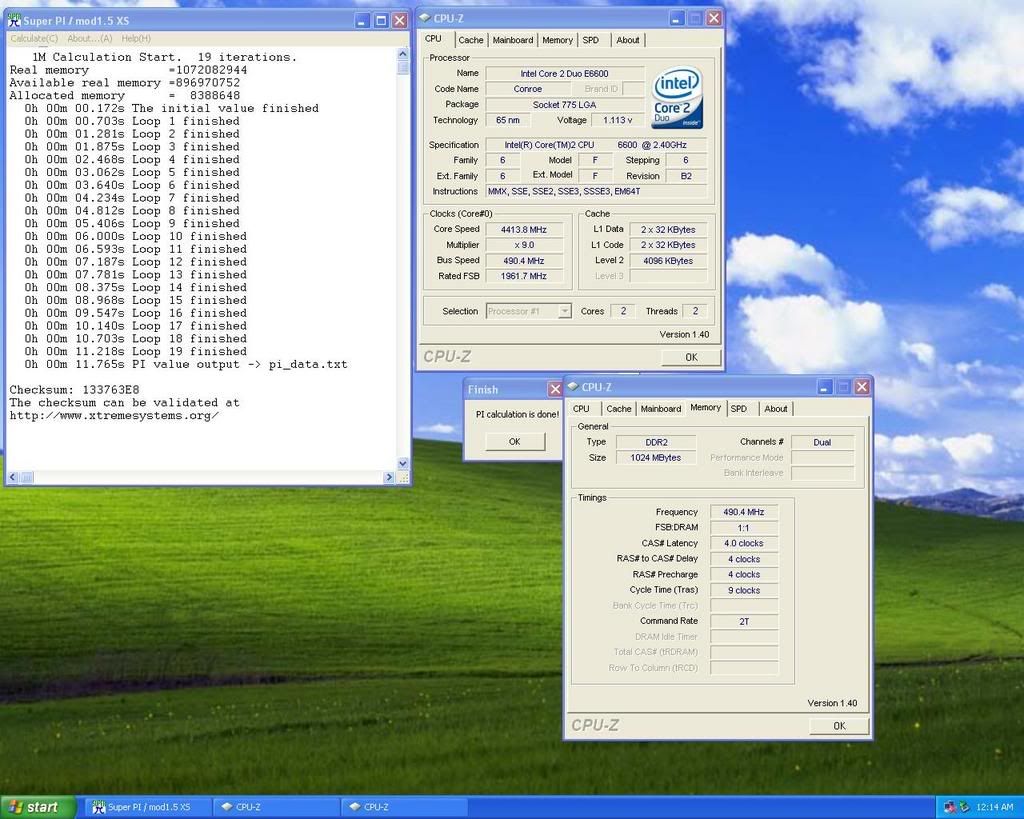Click the Super PI title bar icon
The width and height of the screenshot is (1024, 819).
coord(15,20)
